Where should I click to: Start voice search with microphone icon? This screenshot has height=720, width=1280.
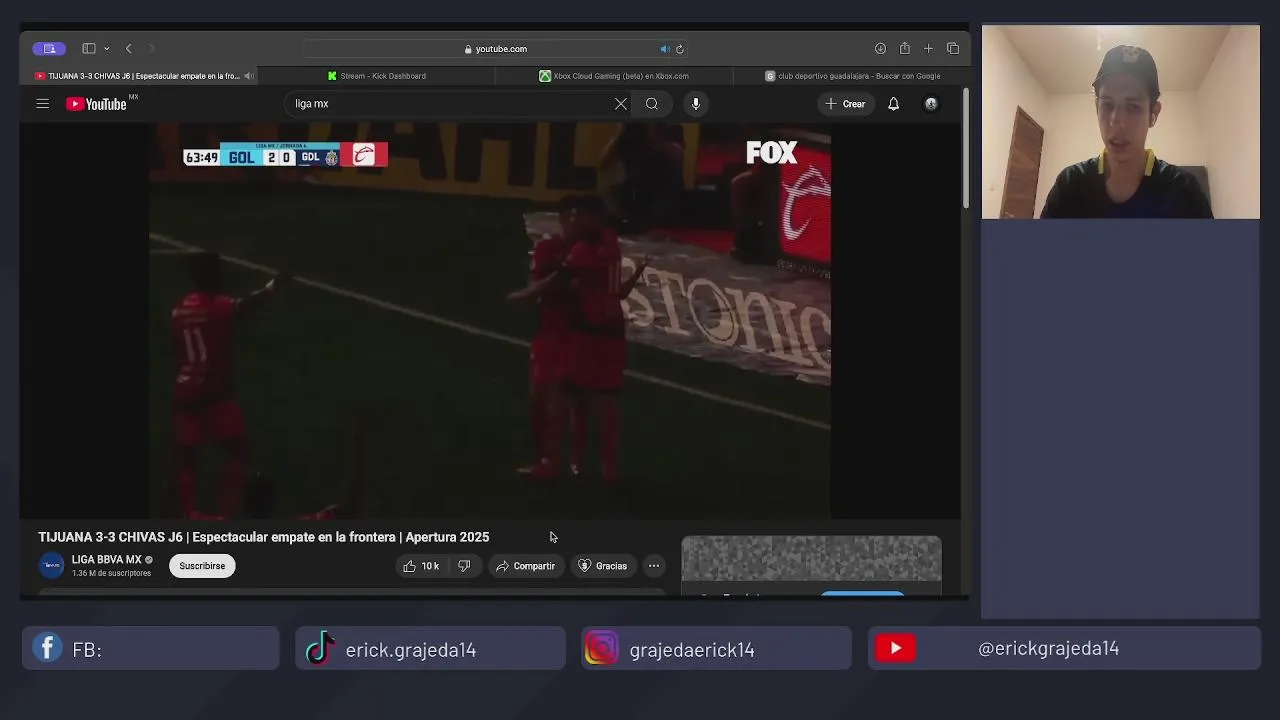point(696,104)
